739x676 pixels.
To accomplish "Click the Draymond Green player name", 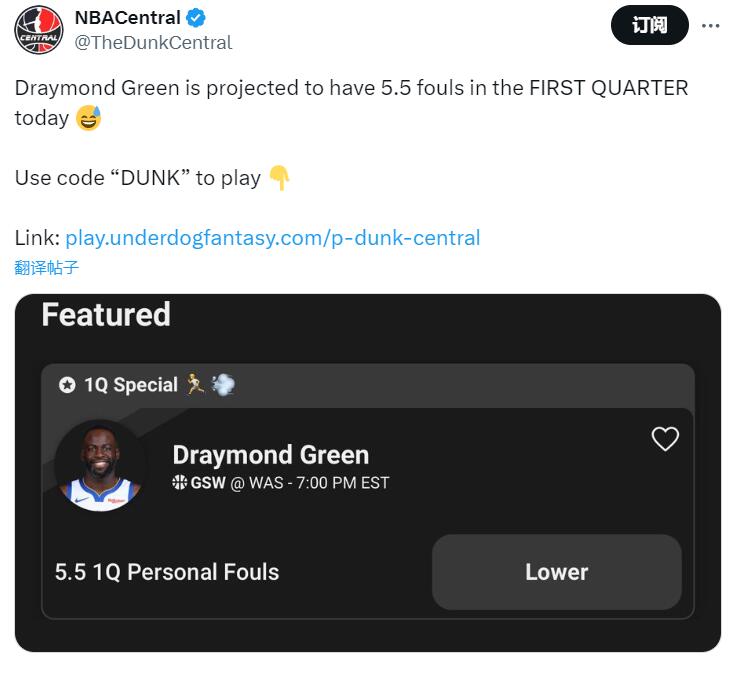I will [x=270, y=455].
